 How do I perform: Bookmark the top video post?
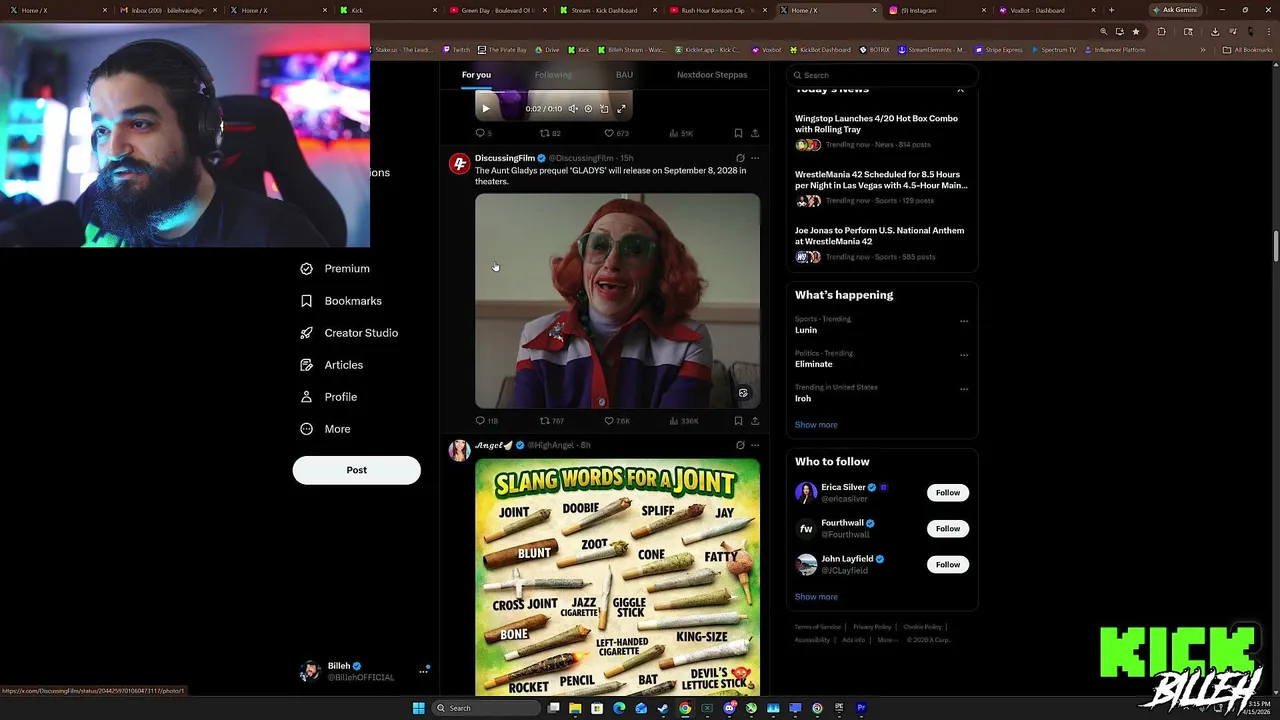point(738,133)
